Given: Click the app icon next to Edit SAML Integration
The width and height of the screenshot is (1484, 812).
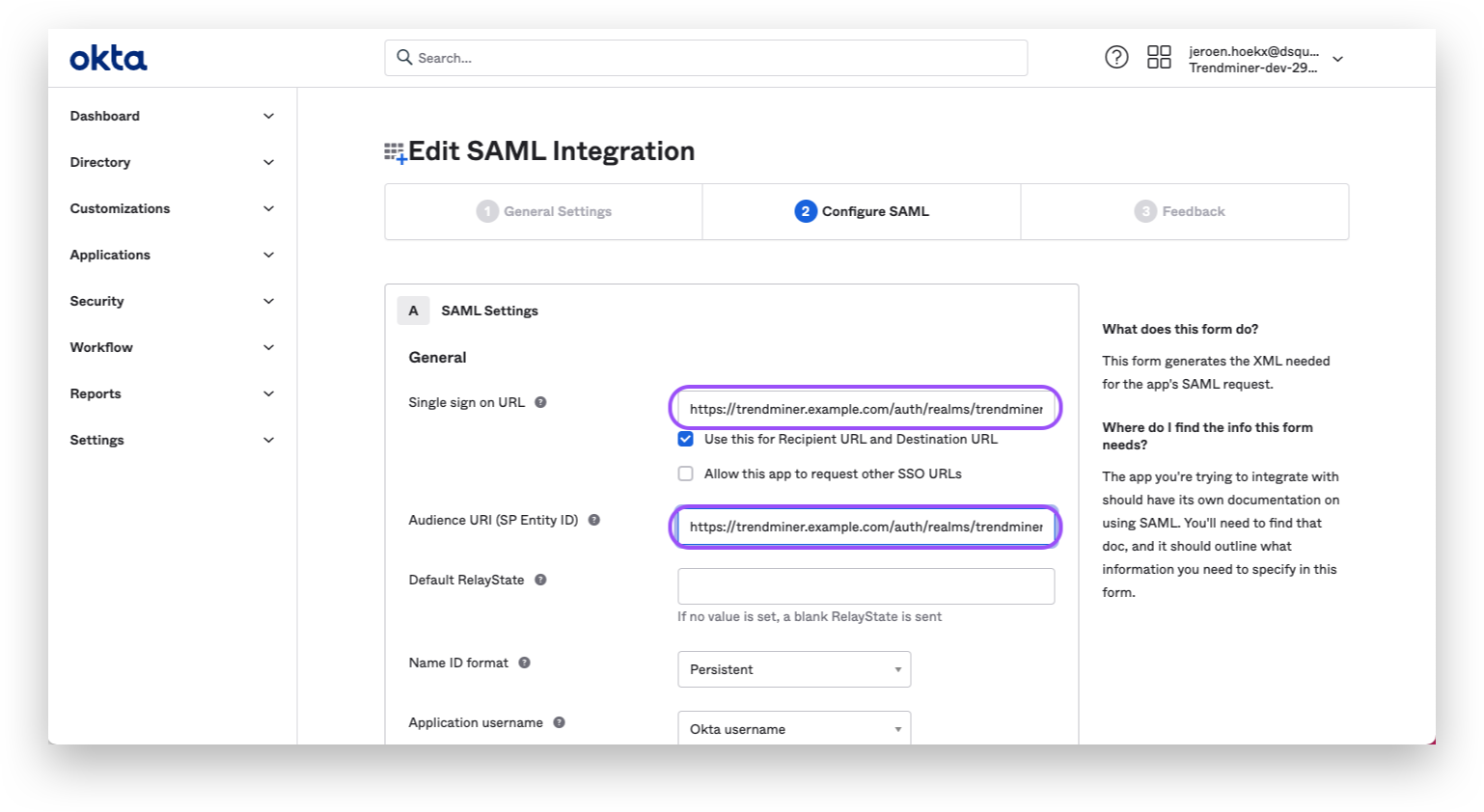Looking at the screenshot, I should pos(394,150).
